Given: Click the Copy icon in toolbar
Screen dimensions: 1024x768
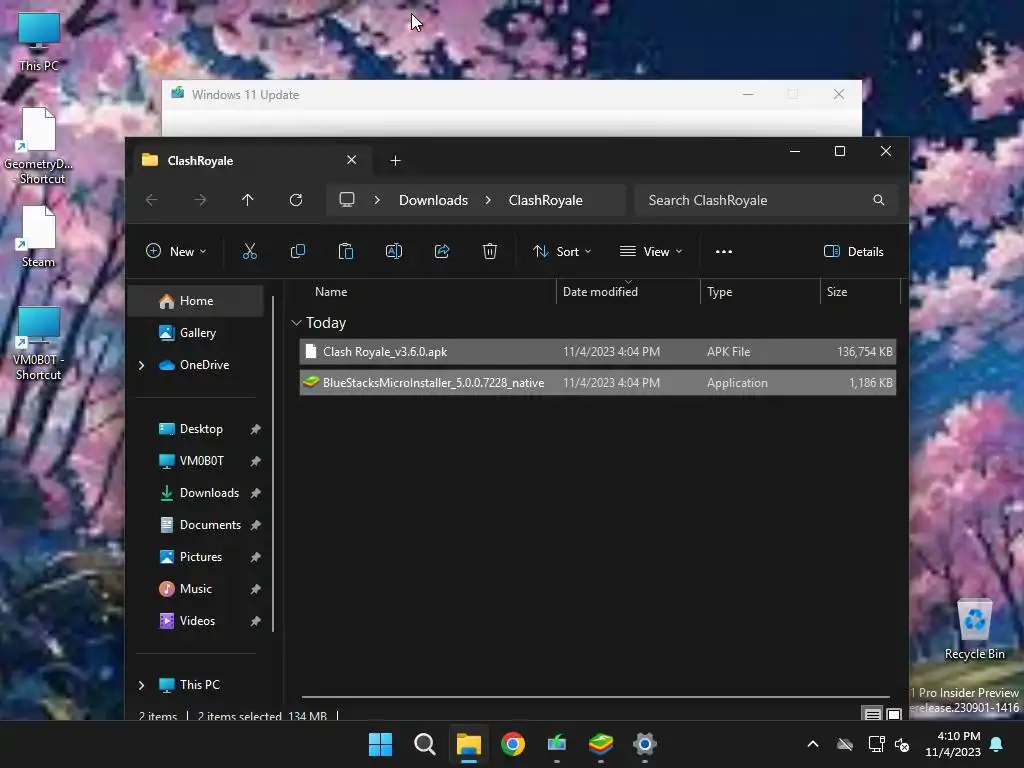Looking at the screenshot, I should [298, 251].
